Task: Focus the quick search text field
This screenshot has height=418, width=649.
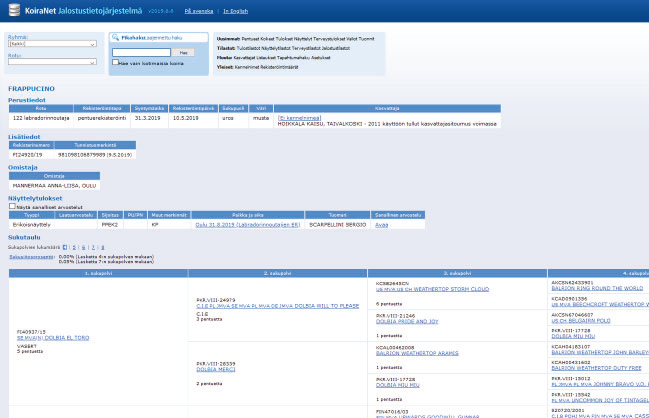Action: click(x=141, y=53)
